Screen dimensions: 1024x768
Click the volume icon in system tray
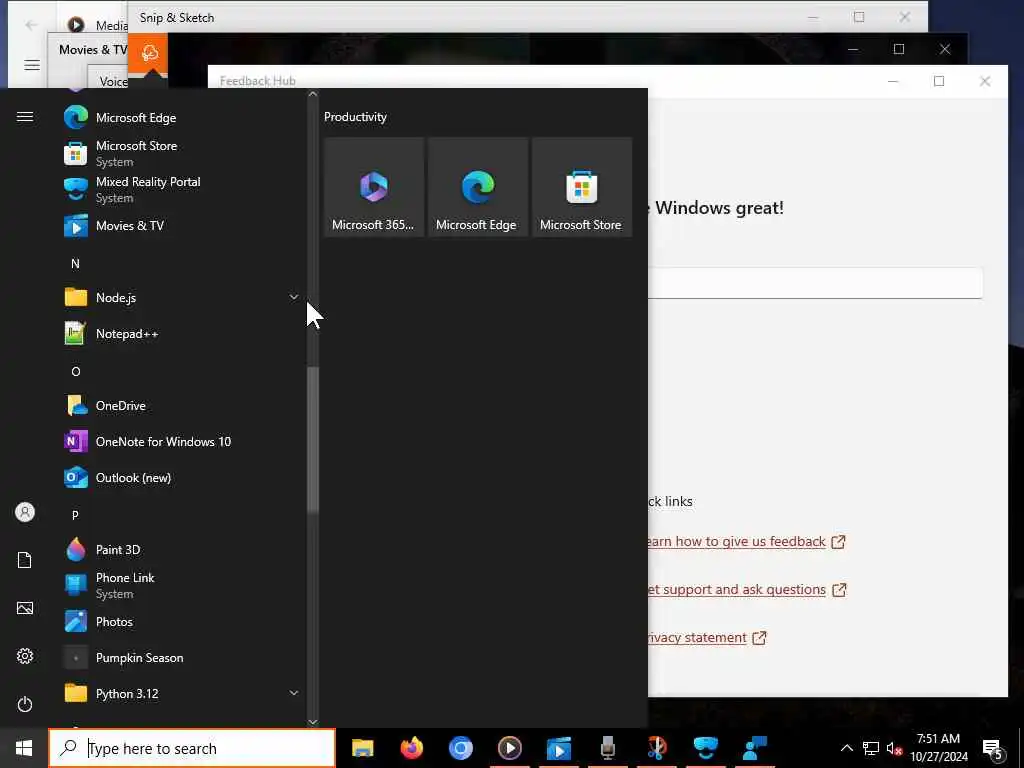tap(893, 748)
